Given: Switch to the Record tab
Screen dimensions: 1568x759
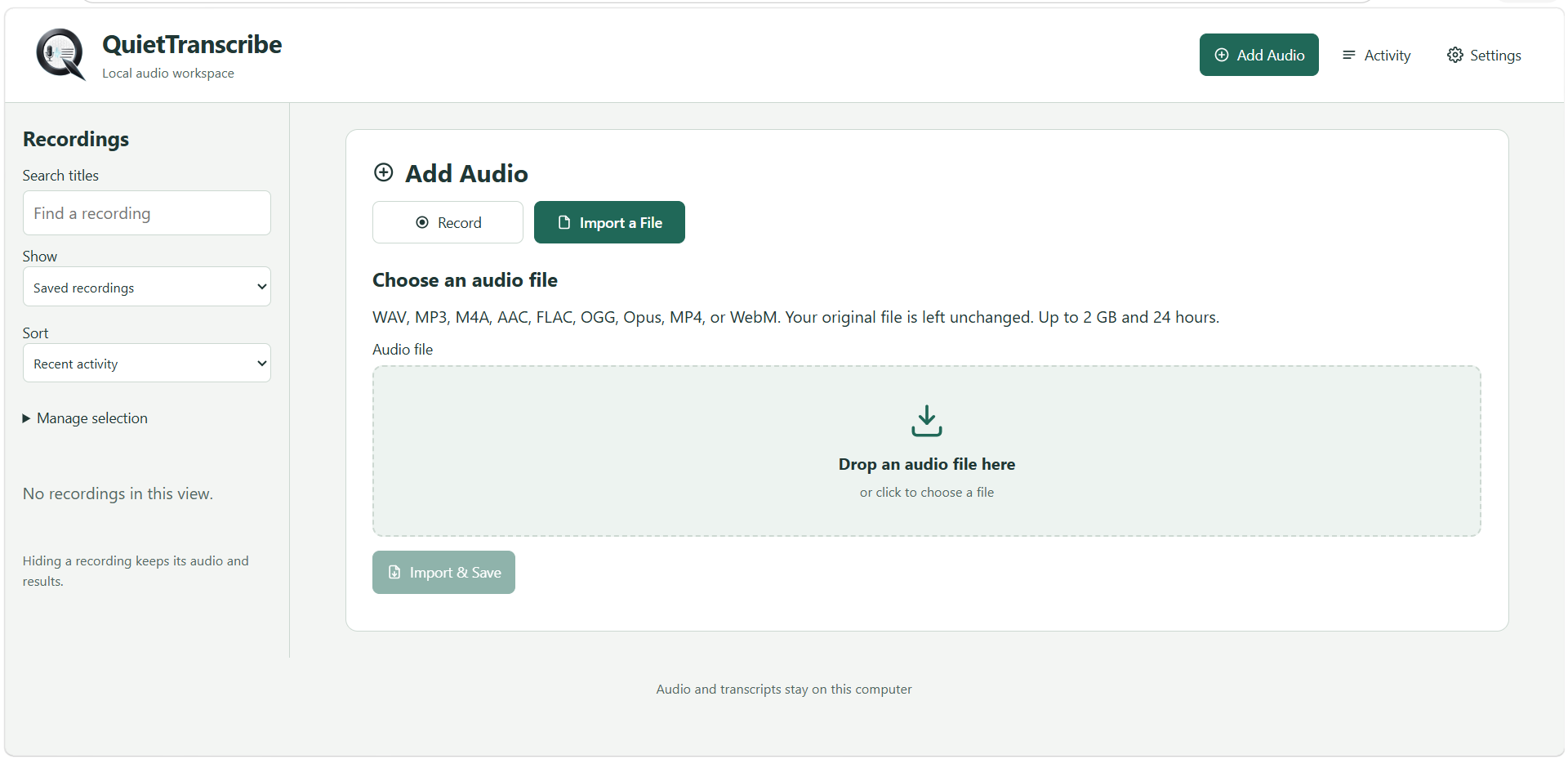Looking at the screenshot, I should pos(448,222).
